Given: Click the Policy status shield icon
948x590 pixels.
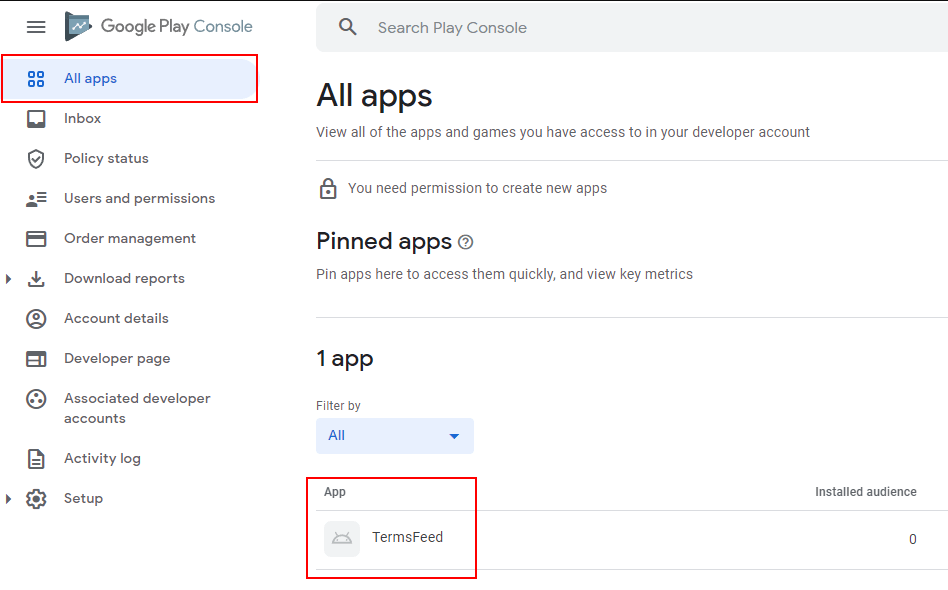Looking at the screenshot, I should tap(36, 159).
